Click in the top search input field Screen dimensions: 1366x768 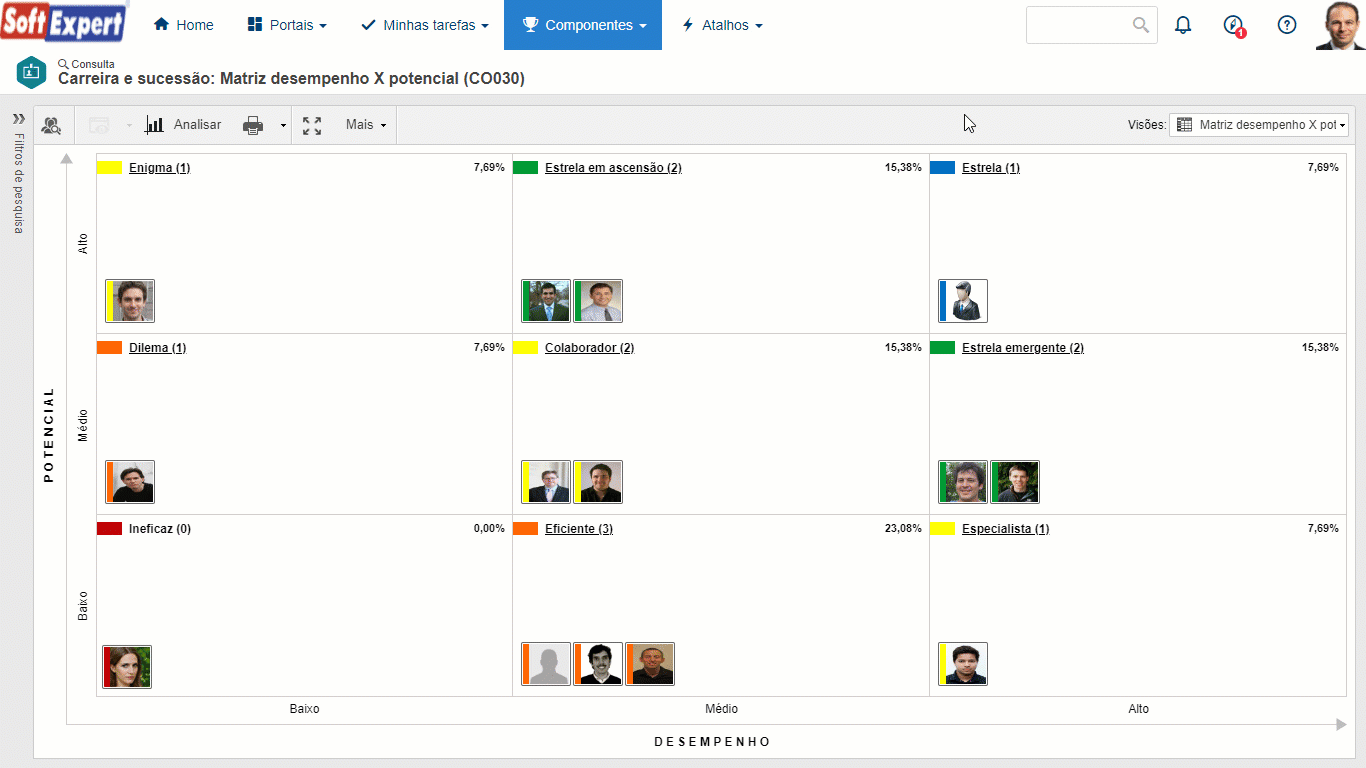coord(1078,25)
